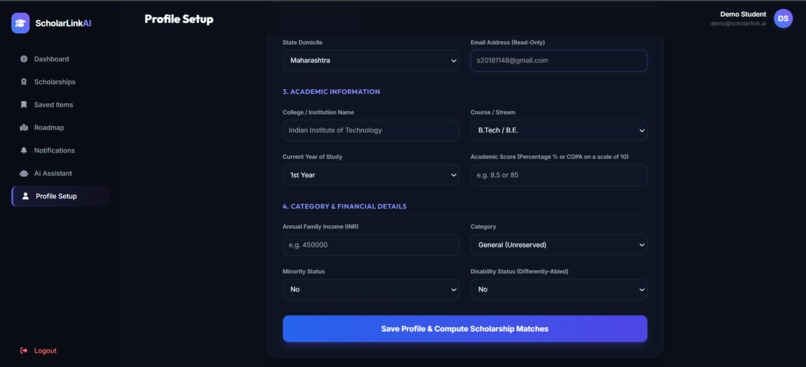Open the Course / Stream dropdown
This screenshot has height=367, width=806.
click(x=559, y=131)
